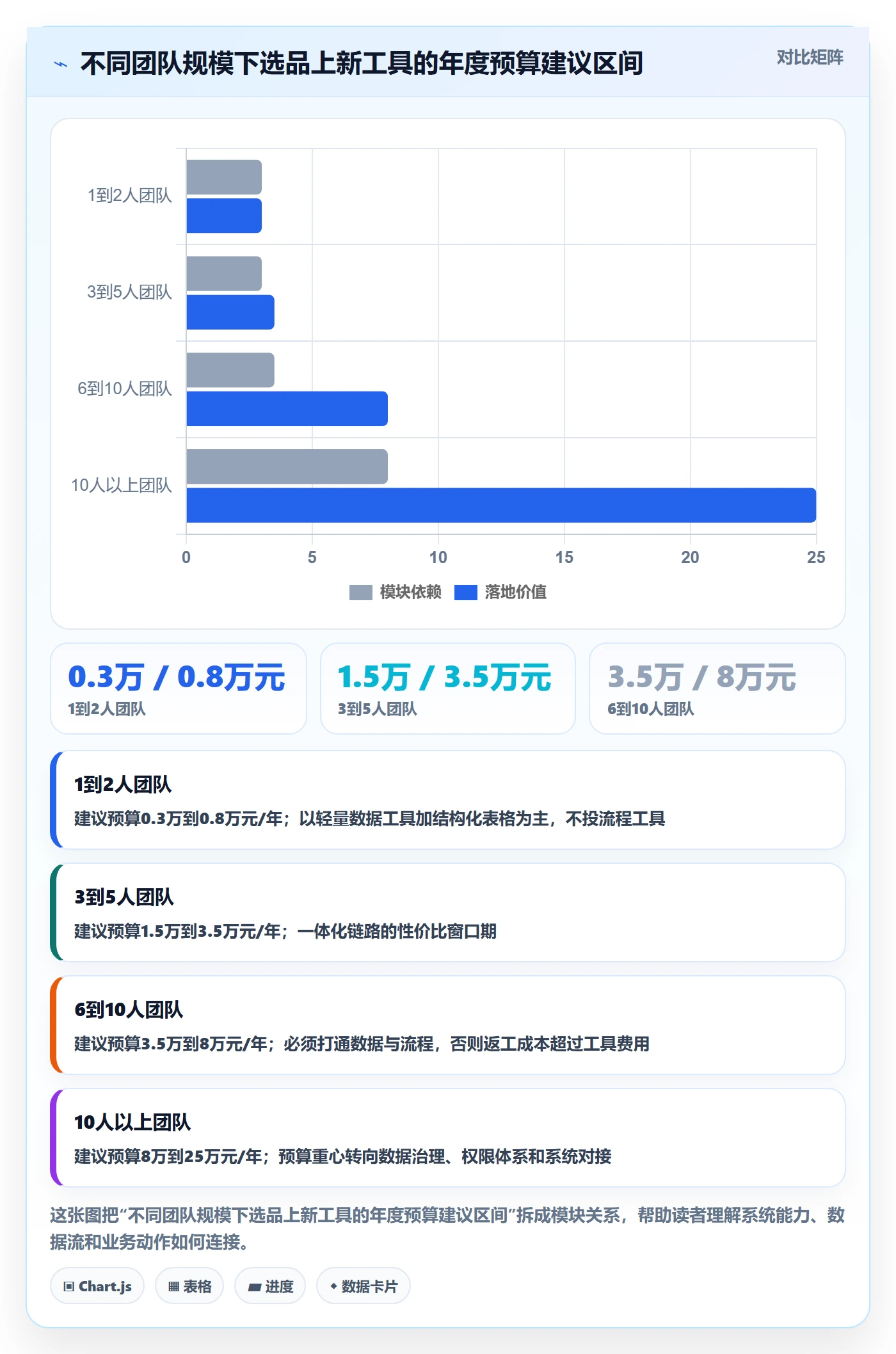Click the gray 模块依赖 bar for 1到2人团队
This screenshot has height=1354, width=896.
224,177
